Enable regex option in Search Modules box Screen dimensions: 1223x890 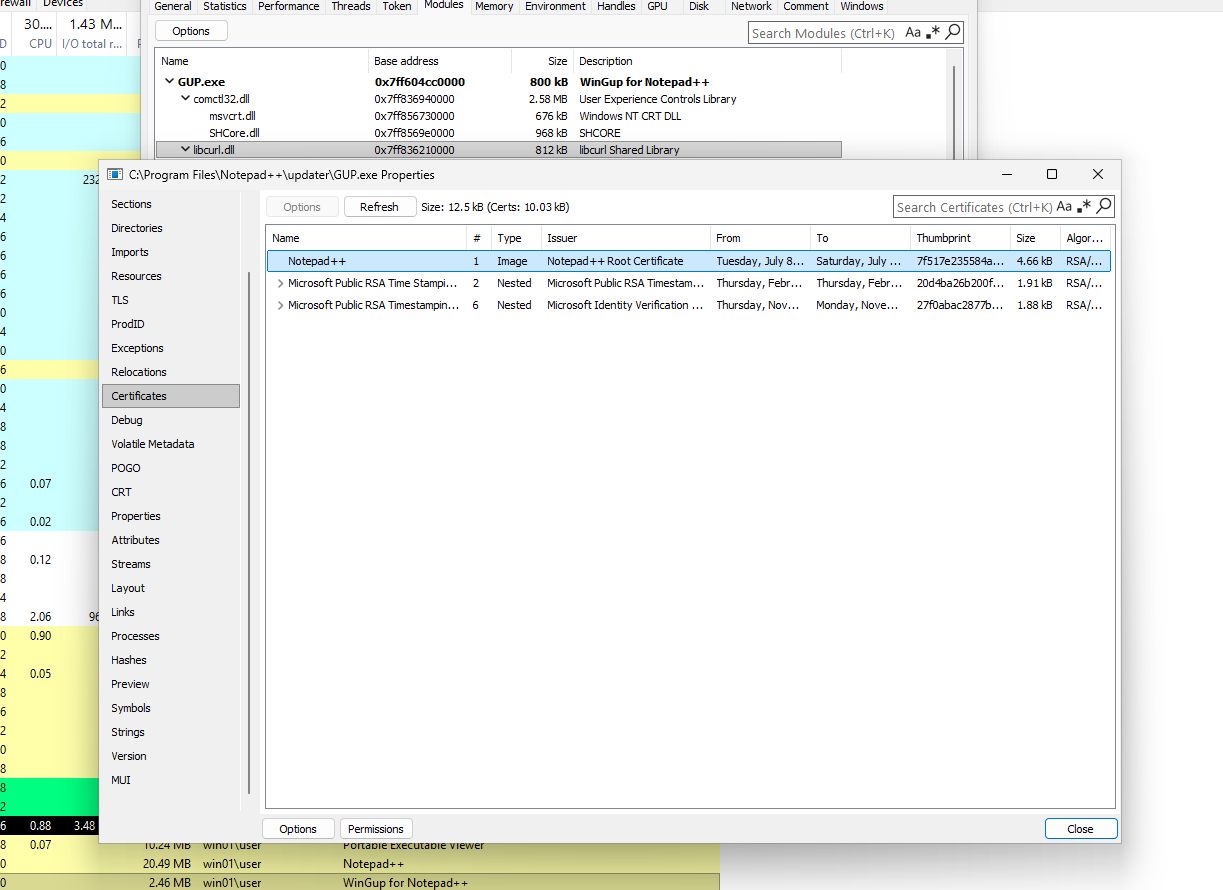[x=933, y=33]
